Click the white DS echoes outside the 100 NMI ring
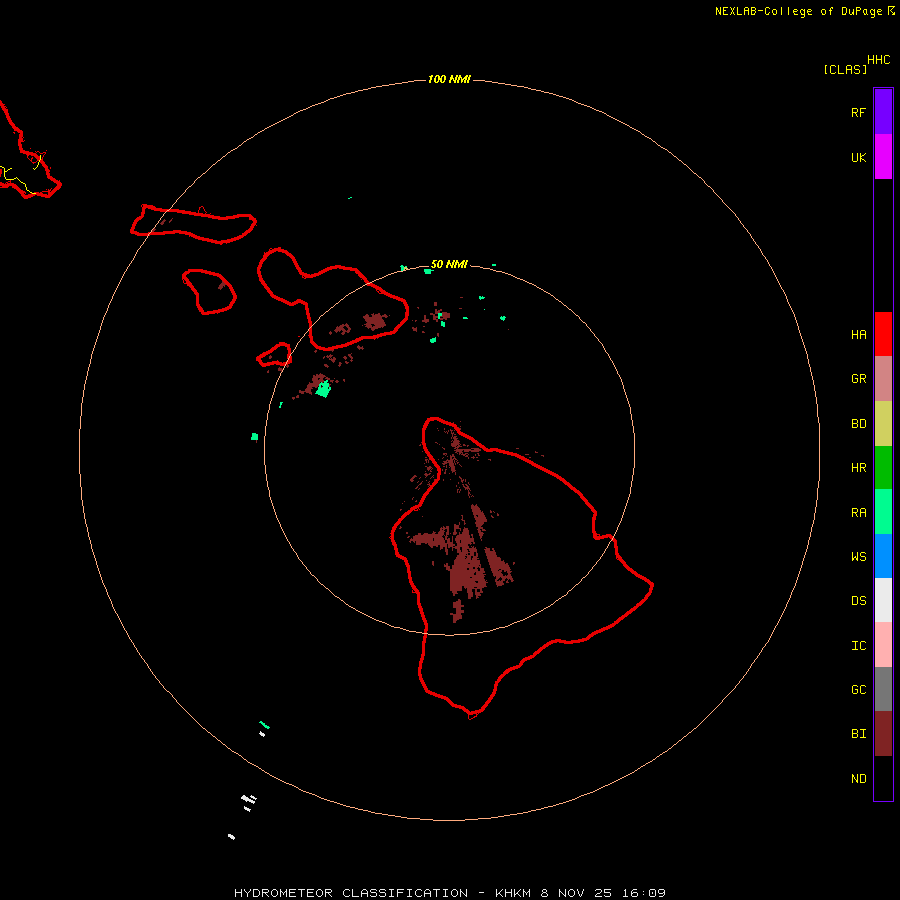The height and width of the screenshot is (900, 900). tap(249, 799)
